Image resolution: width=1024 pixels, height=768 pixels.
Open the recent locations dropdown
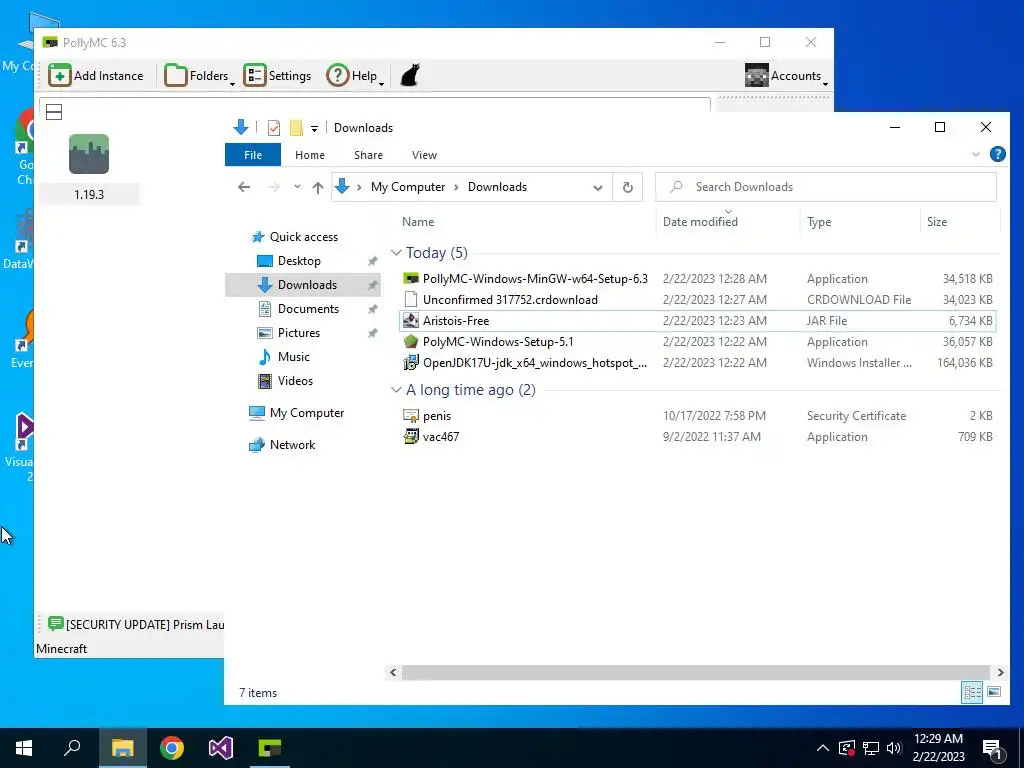297,187
